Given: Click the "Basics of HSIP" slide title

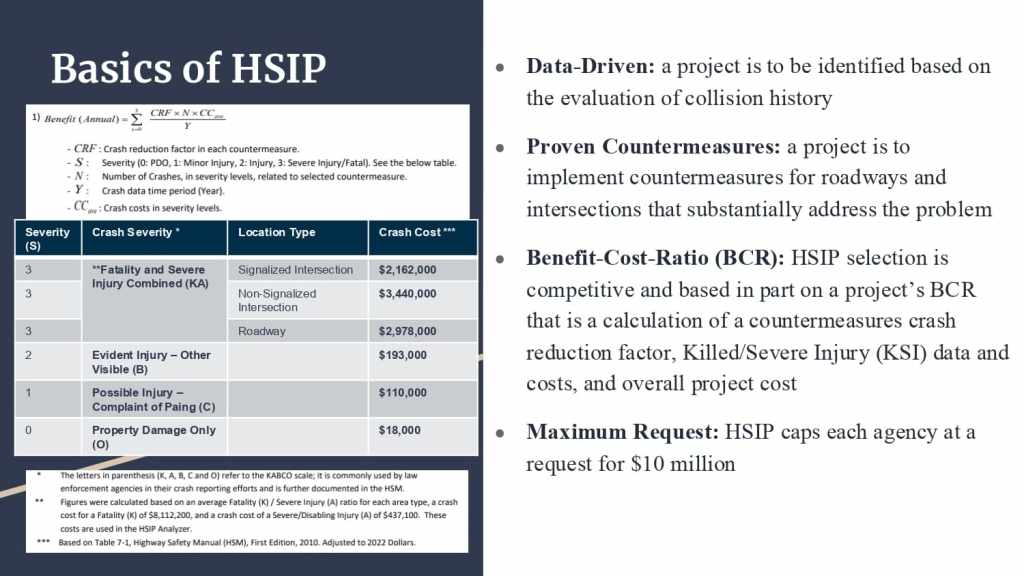Looking at the screenshot, I should point(188,68).
